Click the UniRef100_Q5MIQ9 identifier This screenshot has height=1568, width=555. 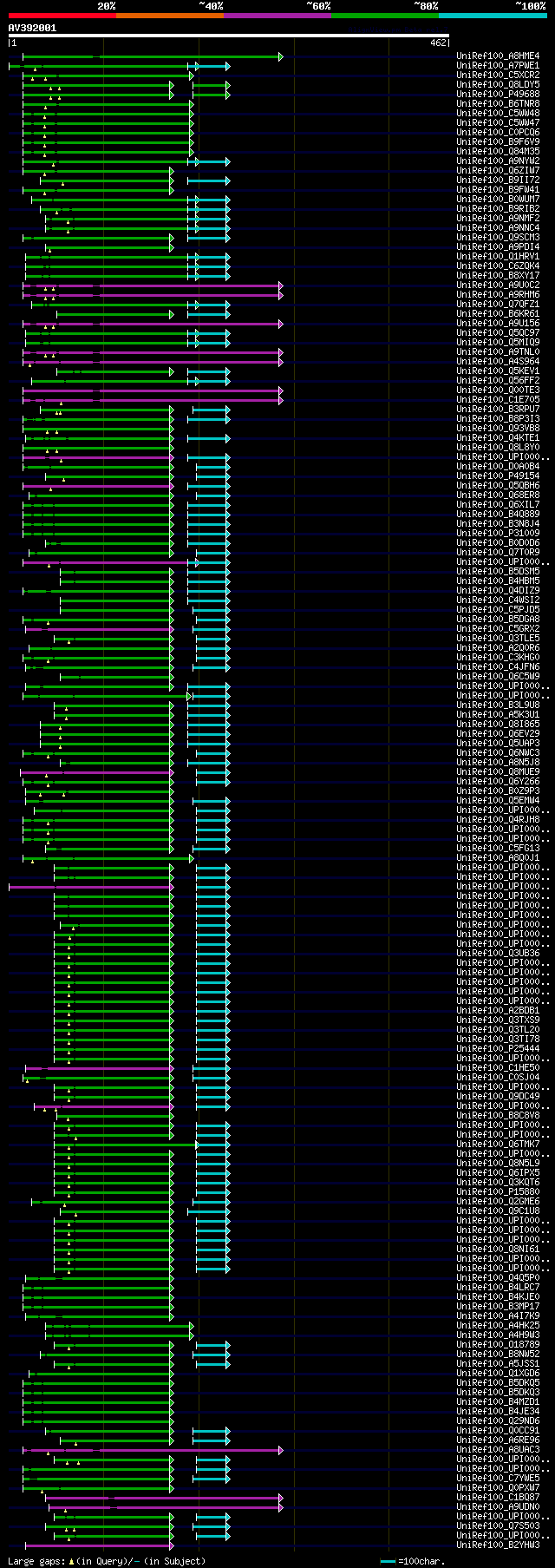pos(498,343)
